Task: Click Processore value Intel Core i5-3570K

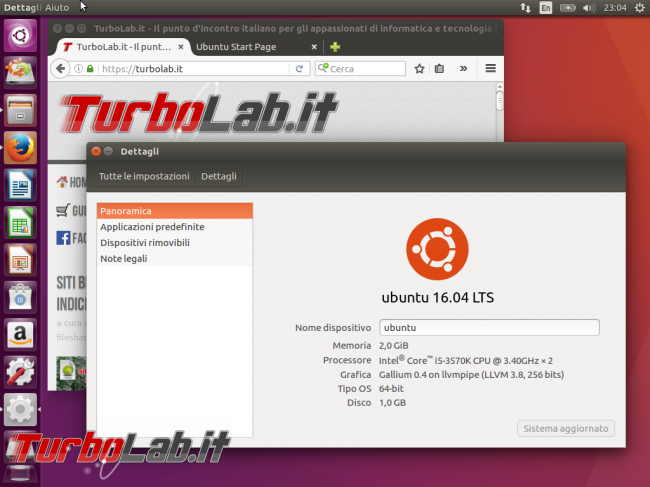Action: coord(466,360)
